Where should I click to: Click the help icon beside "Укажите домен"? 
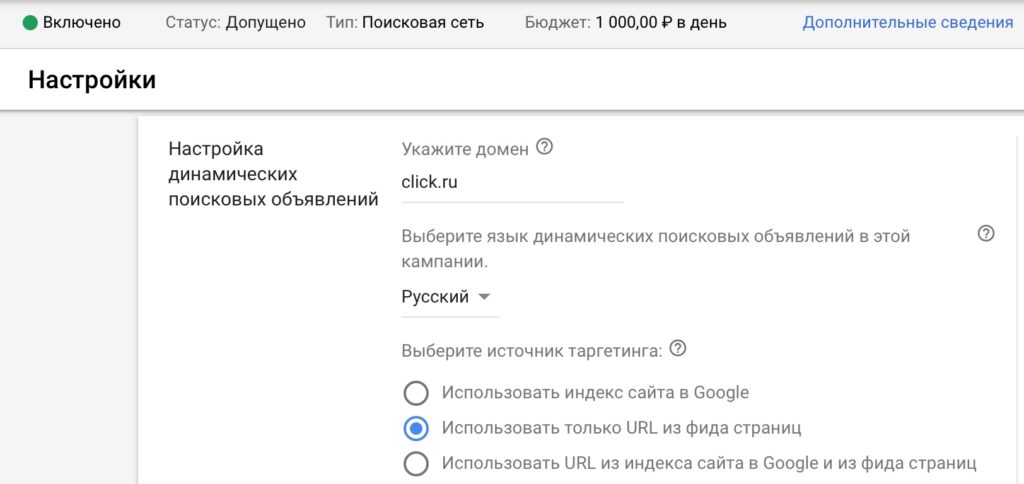pyautogui.click(x=545, y=147)
